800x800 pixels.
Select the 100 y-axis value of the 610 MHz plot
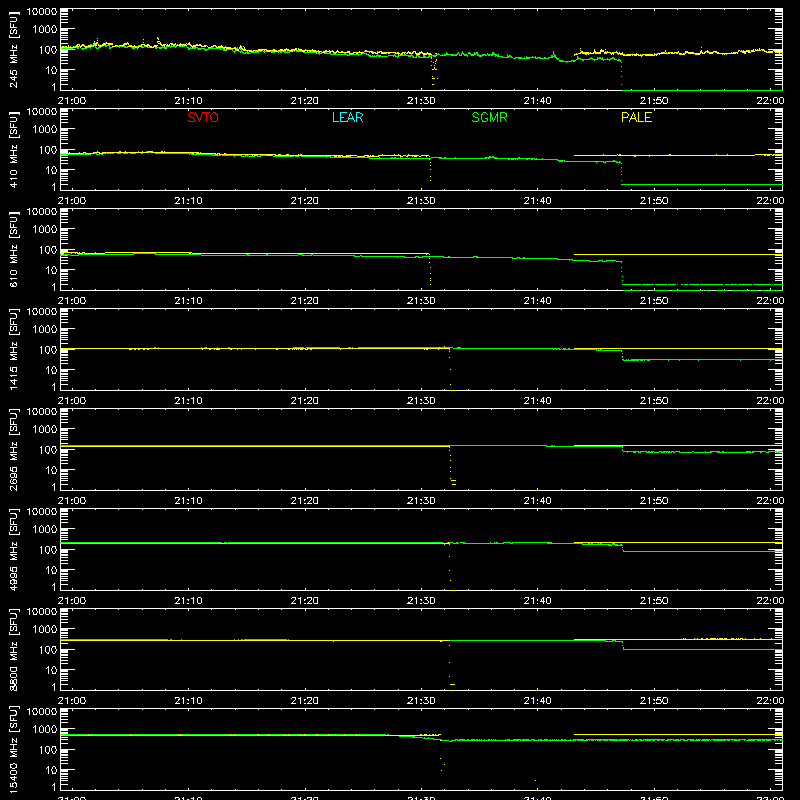48,249
